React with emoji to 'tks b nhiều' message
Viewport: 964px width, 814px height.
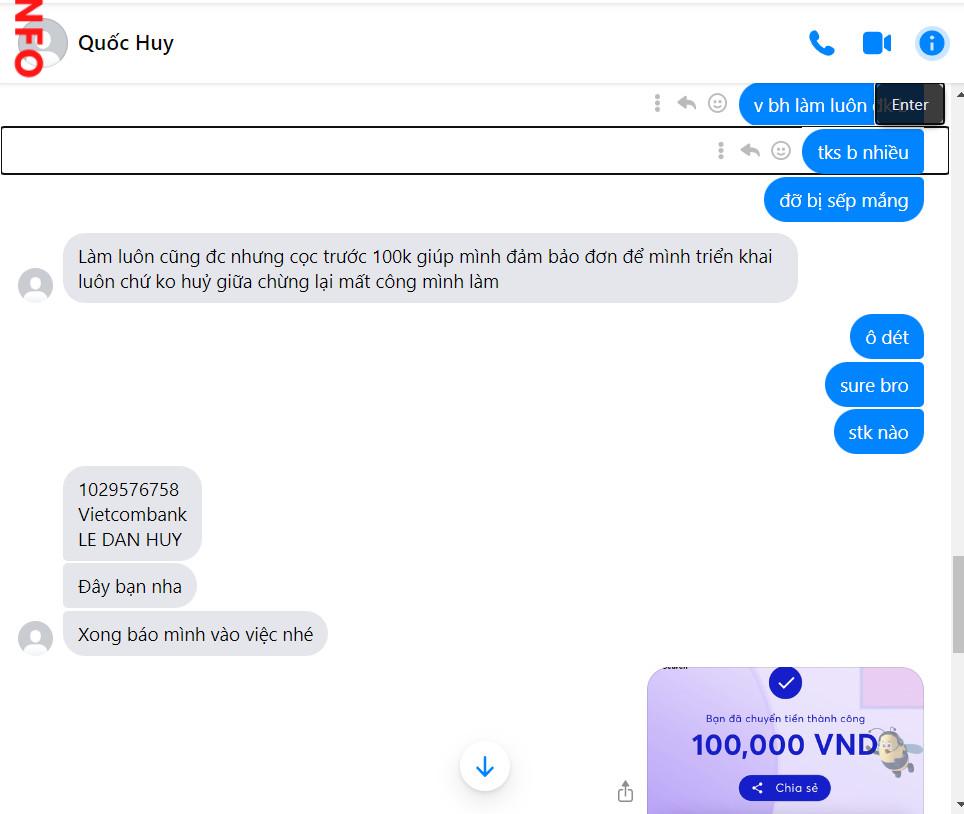(x=781, y=151)
